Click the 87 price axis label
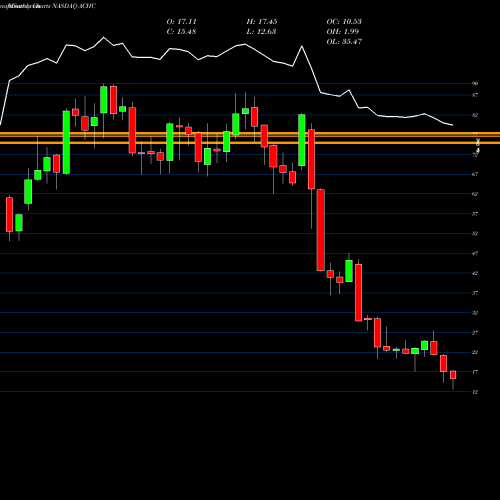This screenshot has width=500, height=500. point(475,95)
